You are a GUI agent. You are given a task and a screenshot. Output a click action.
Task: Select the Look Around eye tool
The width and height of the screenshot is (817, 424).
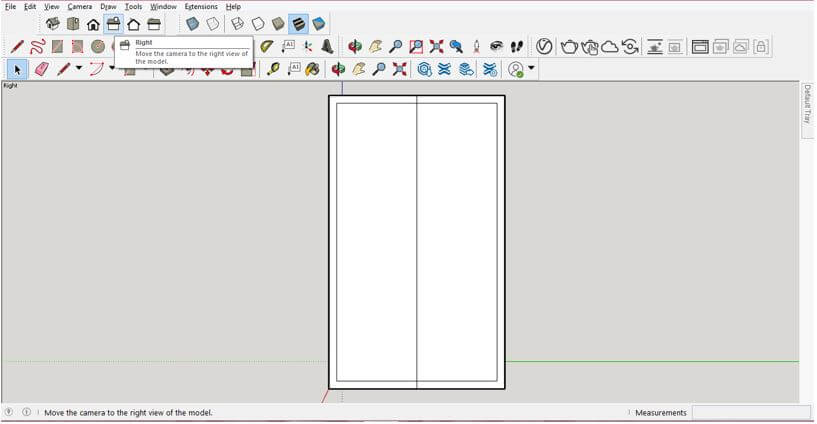click(497, 47)
